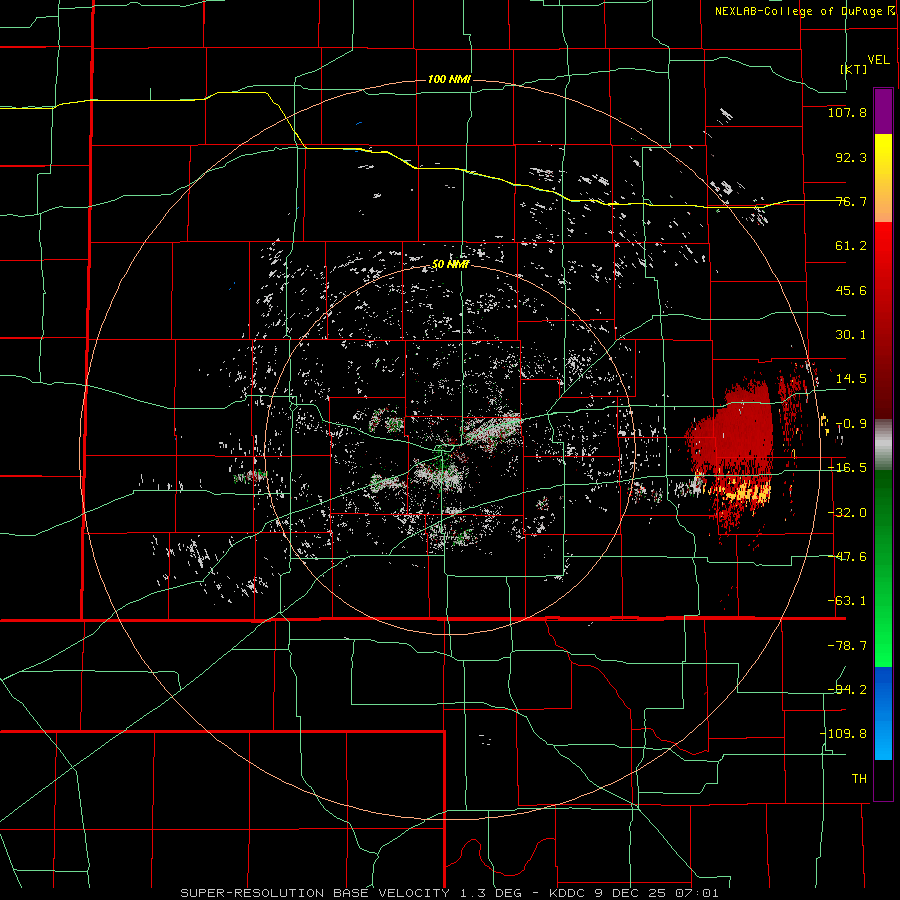Click the 45.6 velocity scale value
900x900 pixels.
(x=851, y=290)
